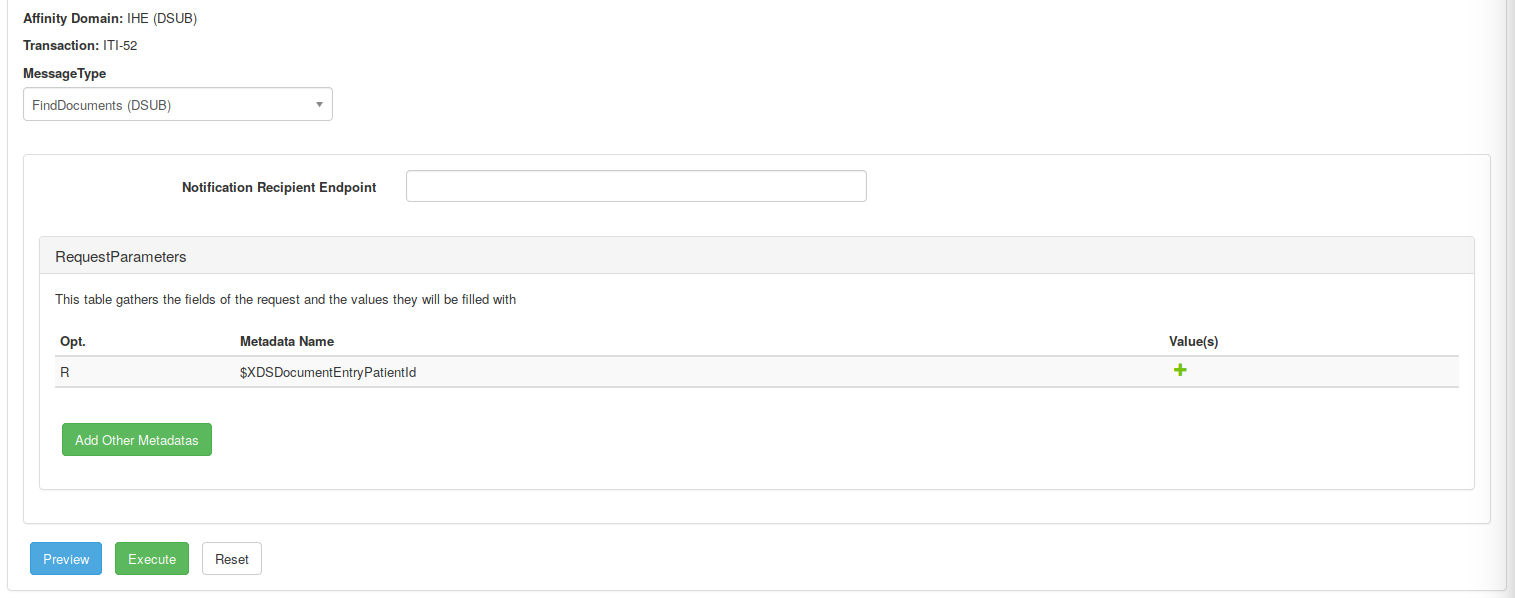The height and width of the screenshot is (598, 1515).
Task: Click the table description sentence
Action: 285,299
